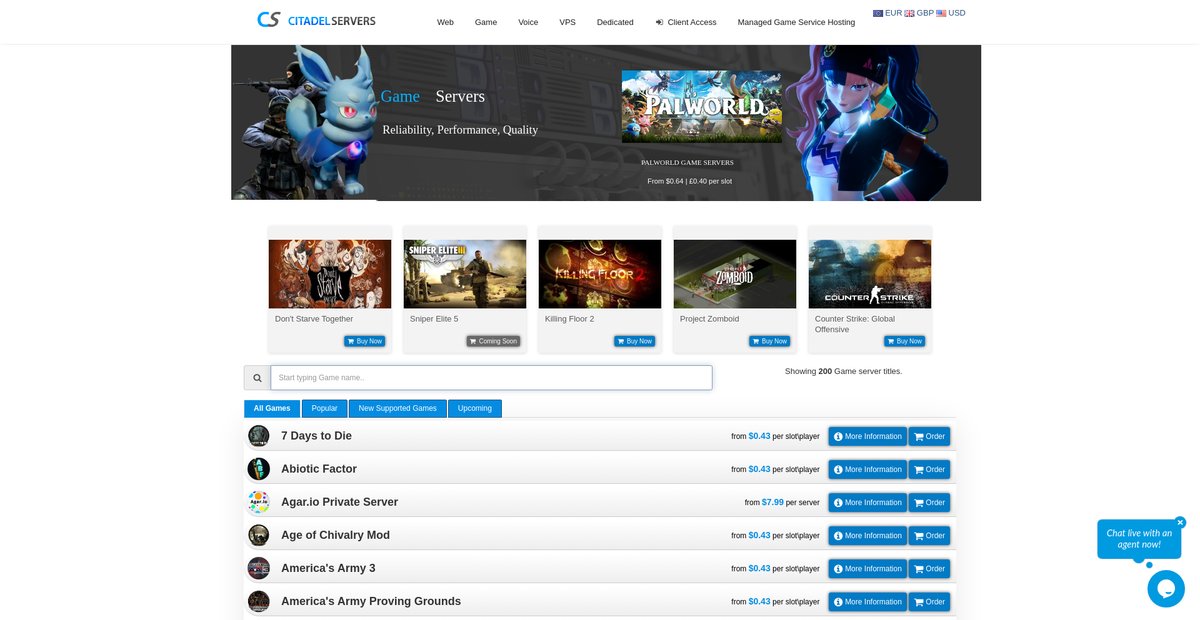Order America's Army Proving Grounds server
The image size is (1200, 620).
point(930,601)
